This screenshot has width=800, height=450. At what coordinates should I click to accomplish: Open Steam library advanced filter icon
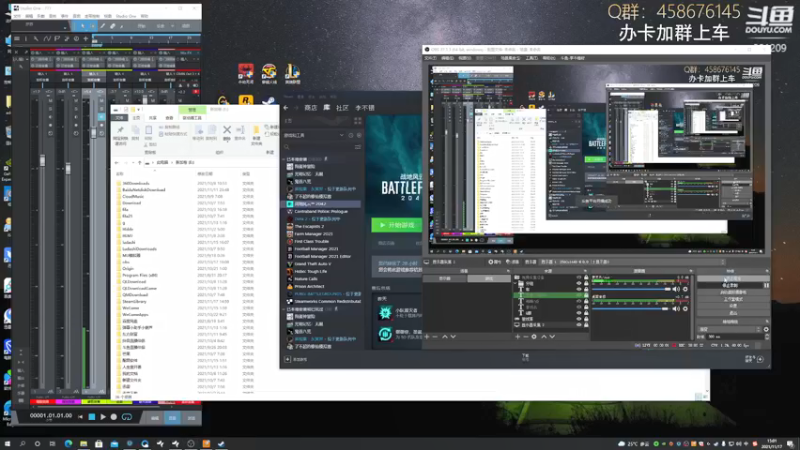(358, 147)
